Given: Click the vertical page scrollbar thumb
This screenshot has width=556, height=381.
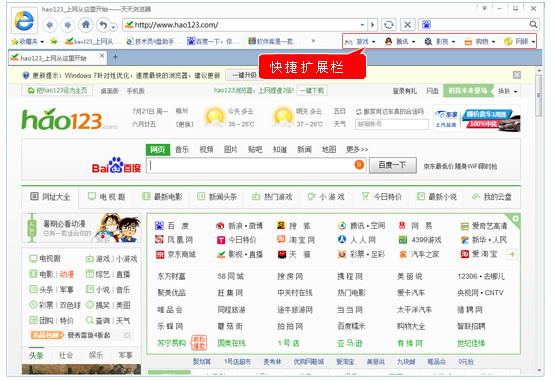Looking at the screenshot, I should pyautogui.click(x=538, y=96).
